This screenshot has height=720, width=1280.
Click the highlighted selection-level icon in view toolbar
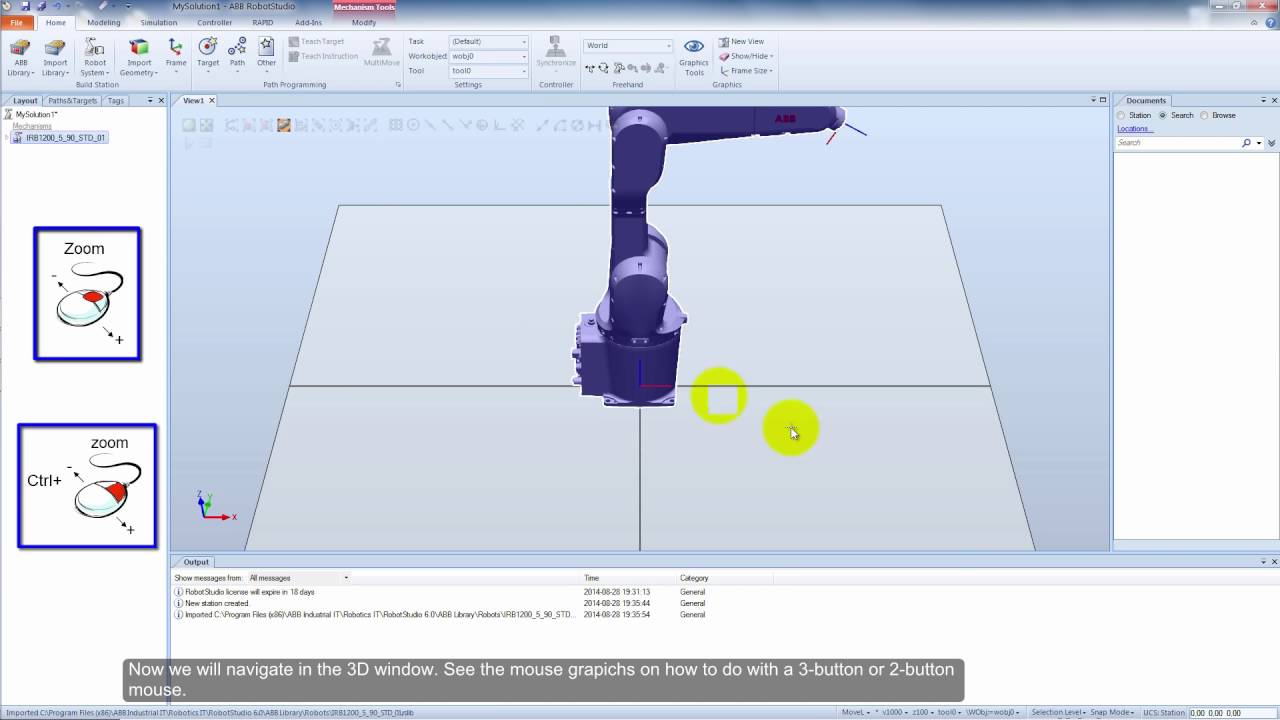coord(284,125)
